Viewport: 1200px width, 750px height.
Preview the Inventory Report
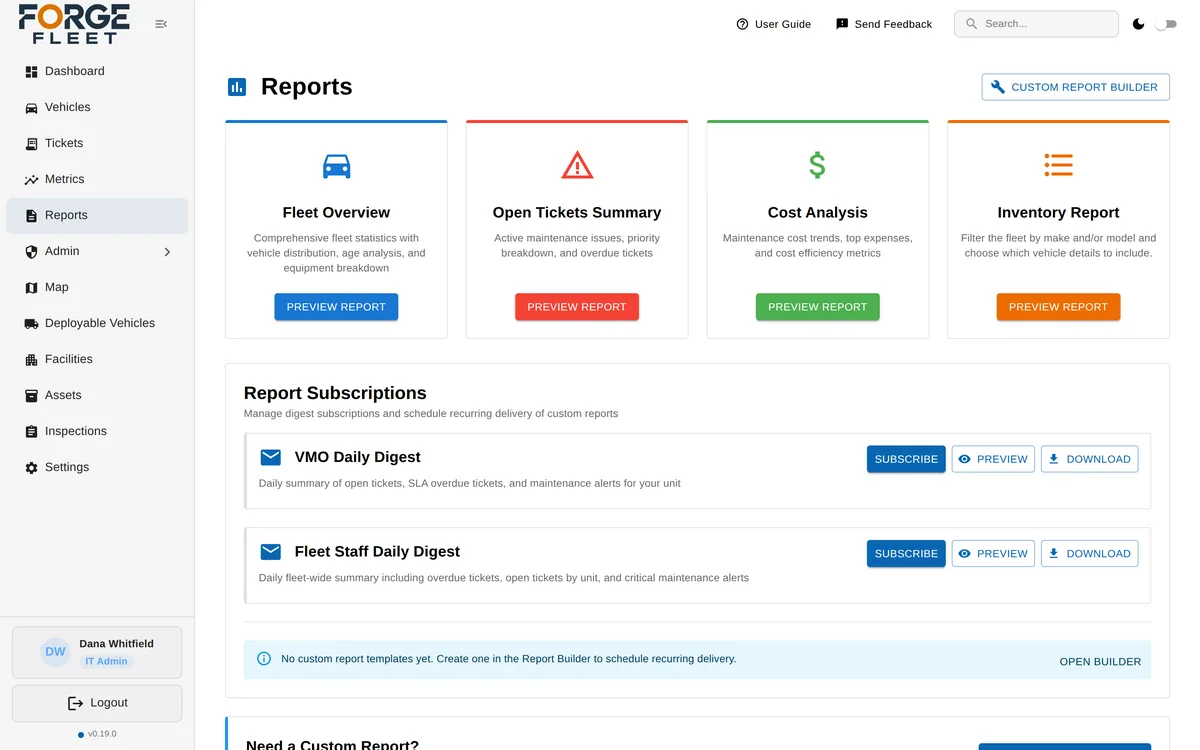pyautogui.click(x=1058, y=307)
